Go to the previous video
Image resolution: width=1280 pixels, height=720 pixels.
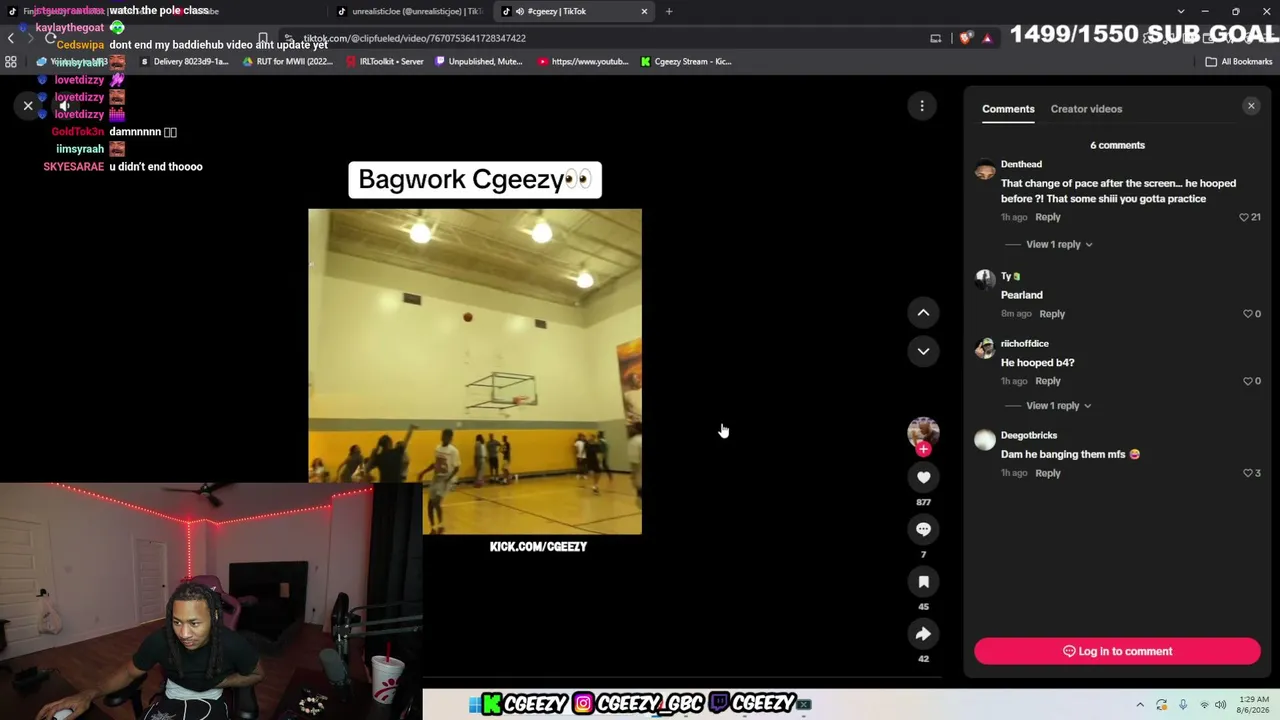tap(923, 313)
